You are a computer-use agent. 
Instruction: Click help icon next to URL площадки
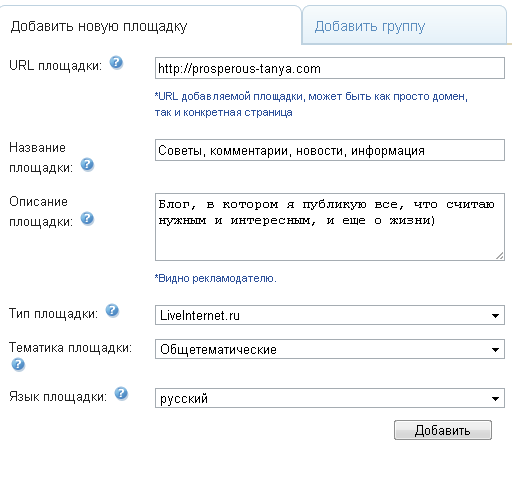(x=116, y=63)
